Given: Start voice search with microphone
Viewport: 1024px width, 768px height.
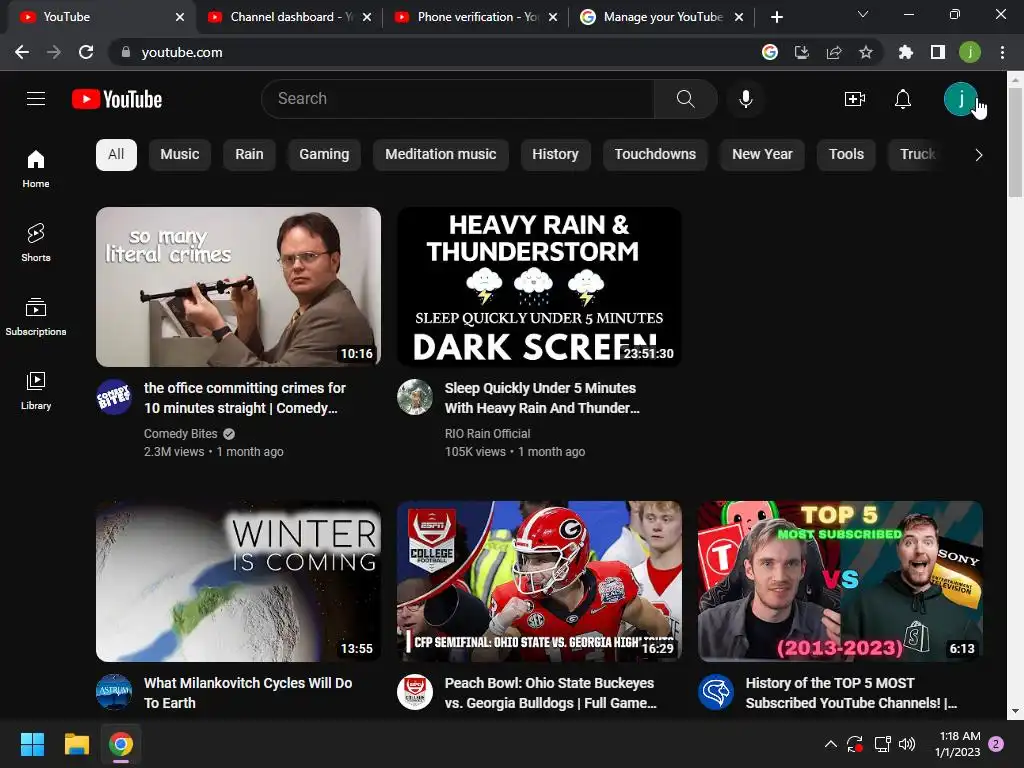Looking at the screenshot, I should coord(746,99).
